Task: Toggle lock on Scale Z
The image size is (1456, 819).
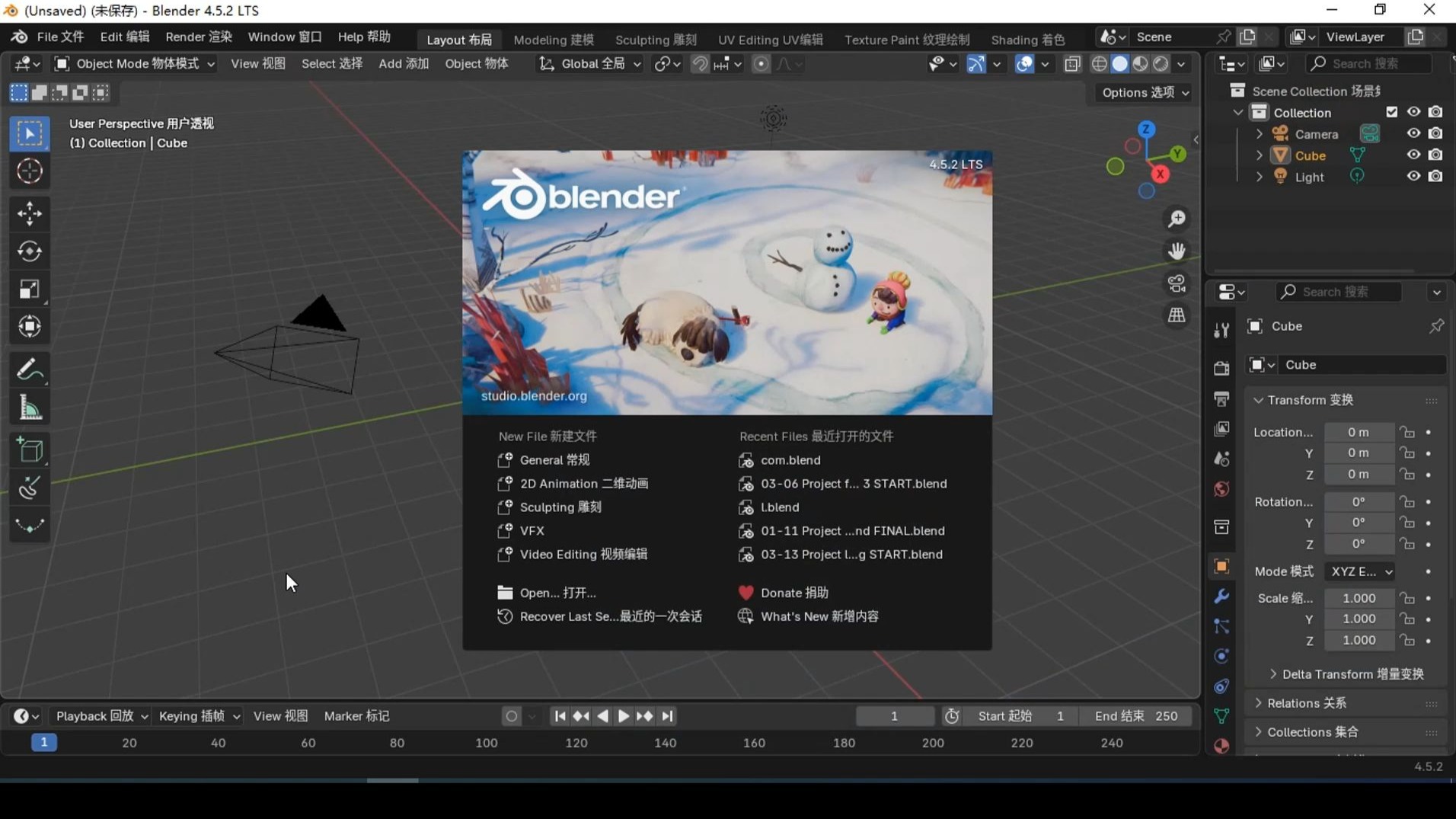Action: pos(1407,641)
